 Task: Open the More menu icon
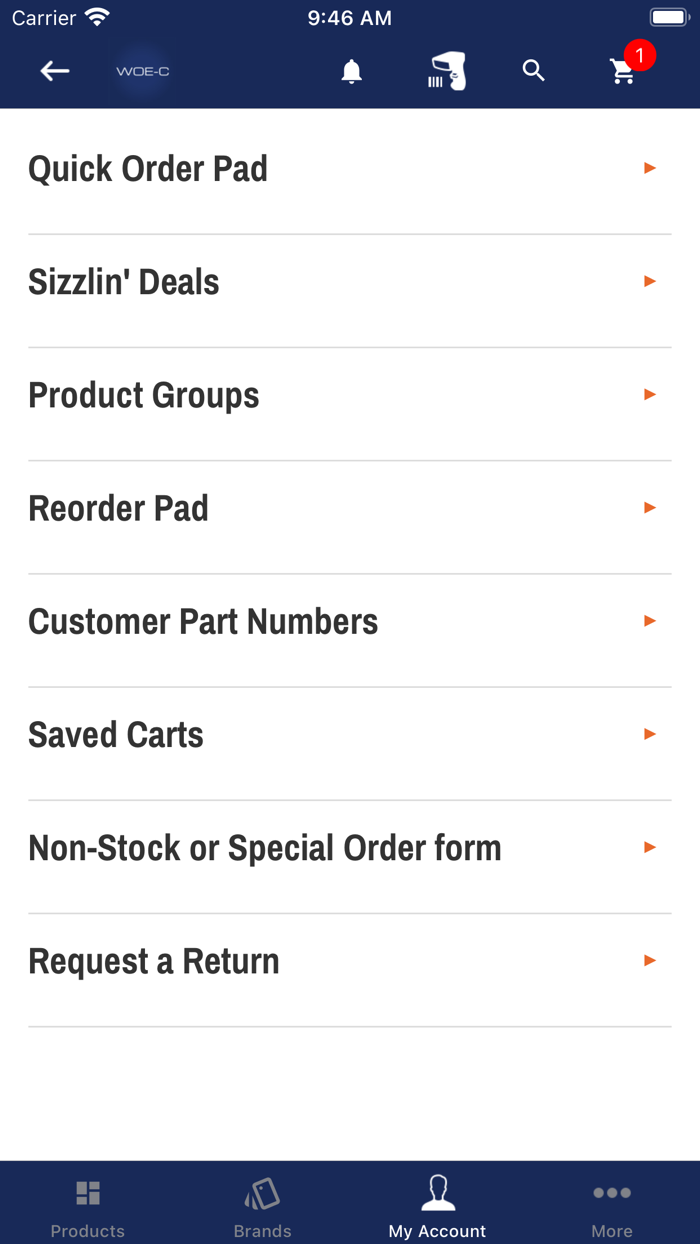coord(611,1203)
